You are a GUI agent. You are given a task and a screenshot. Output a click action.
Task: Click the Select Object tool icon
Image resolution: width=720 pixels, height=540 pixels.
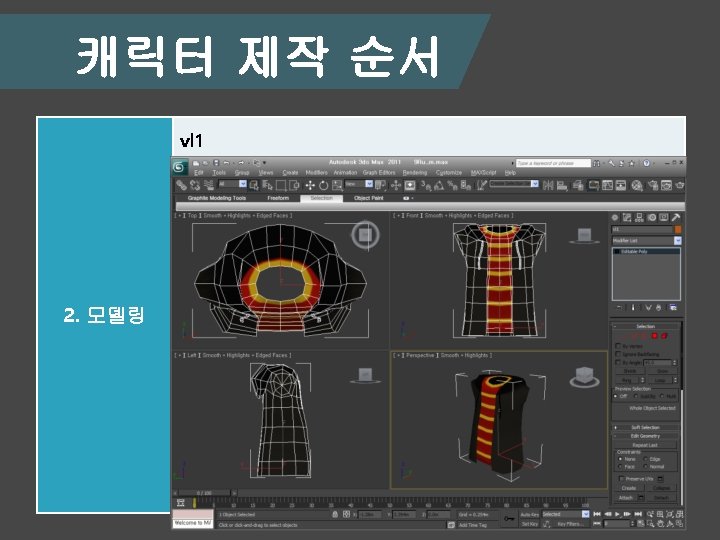[x=254, y=185]
